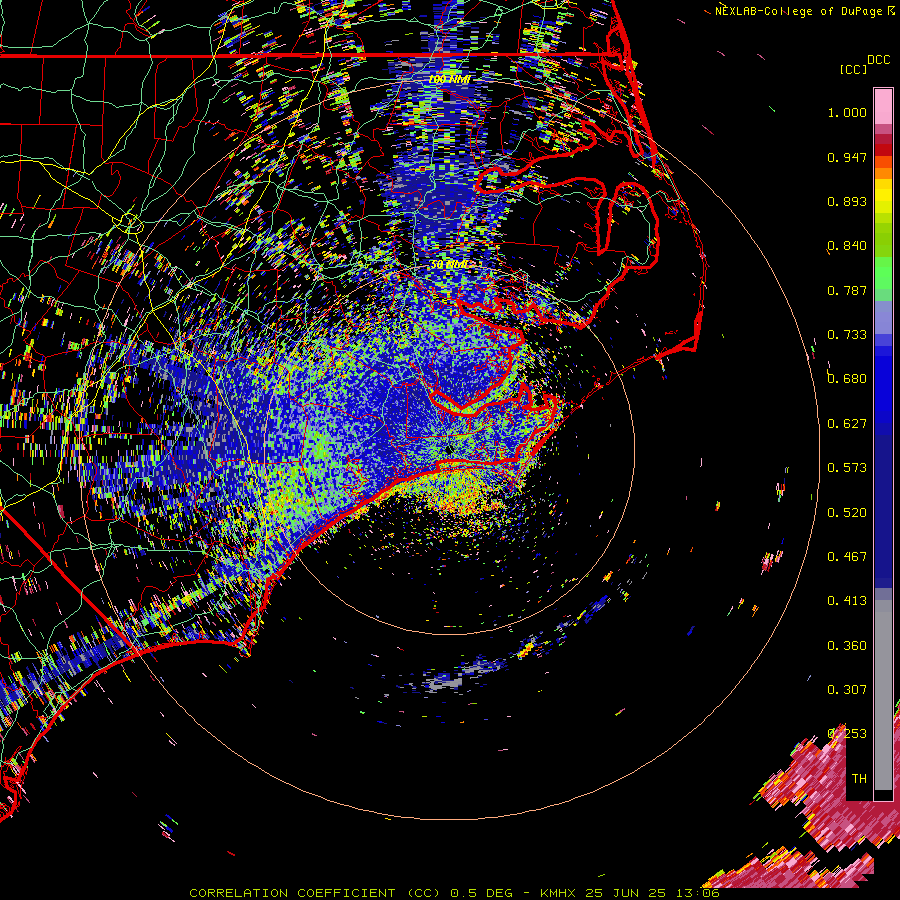Click the DCC legend title
Image resolution: width=900 pixels, height=900 pixels.
tap(878, 60)
